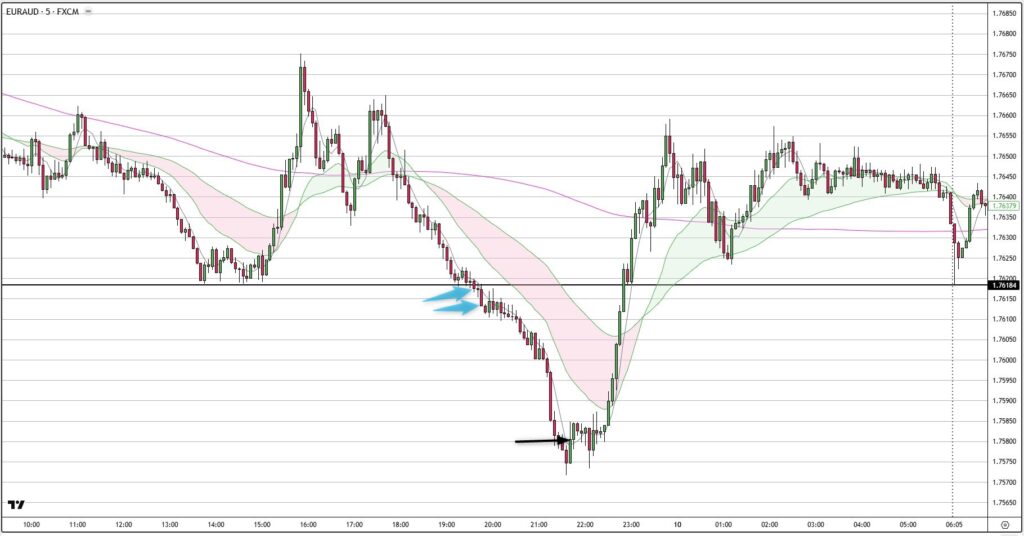Click the green 1.76379 current price label
The height and width of the screenshot is (536, 1024).
click(1003, 206)
